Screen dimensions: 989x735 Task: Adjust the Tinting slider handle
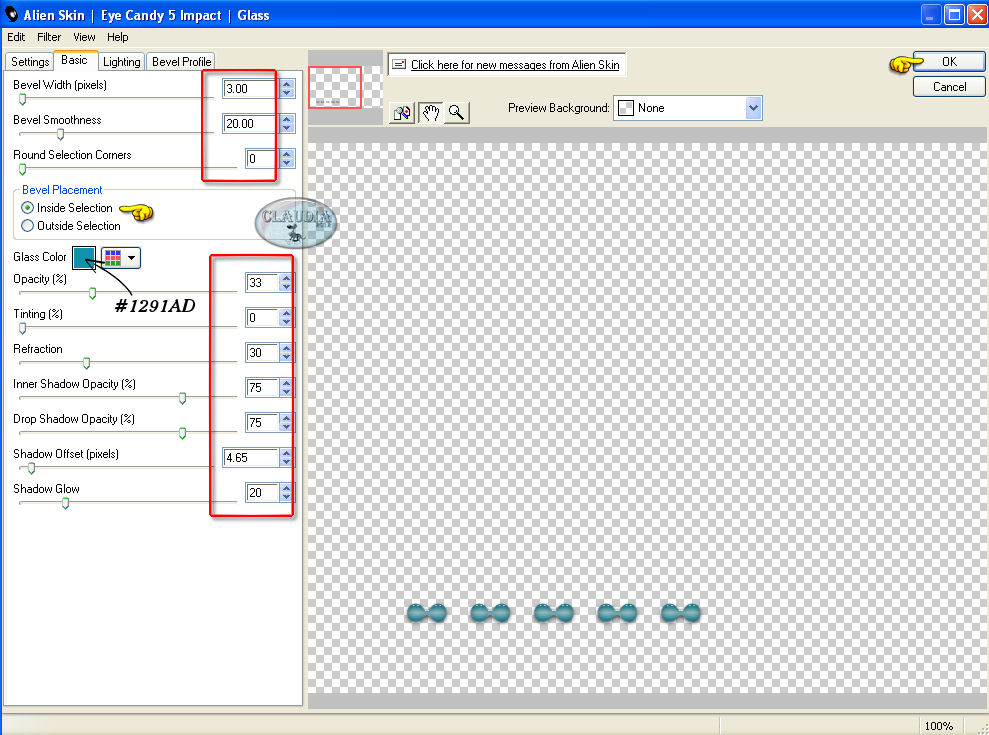click(x=23, y=328)
